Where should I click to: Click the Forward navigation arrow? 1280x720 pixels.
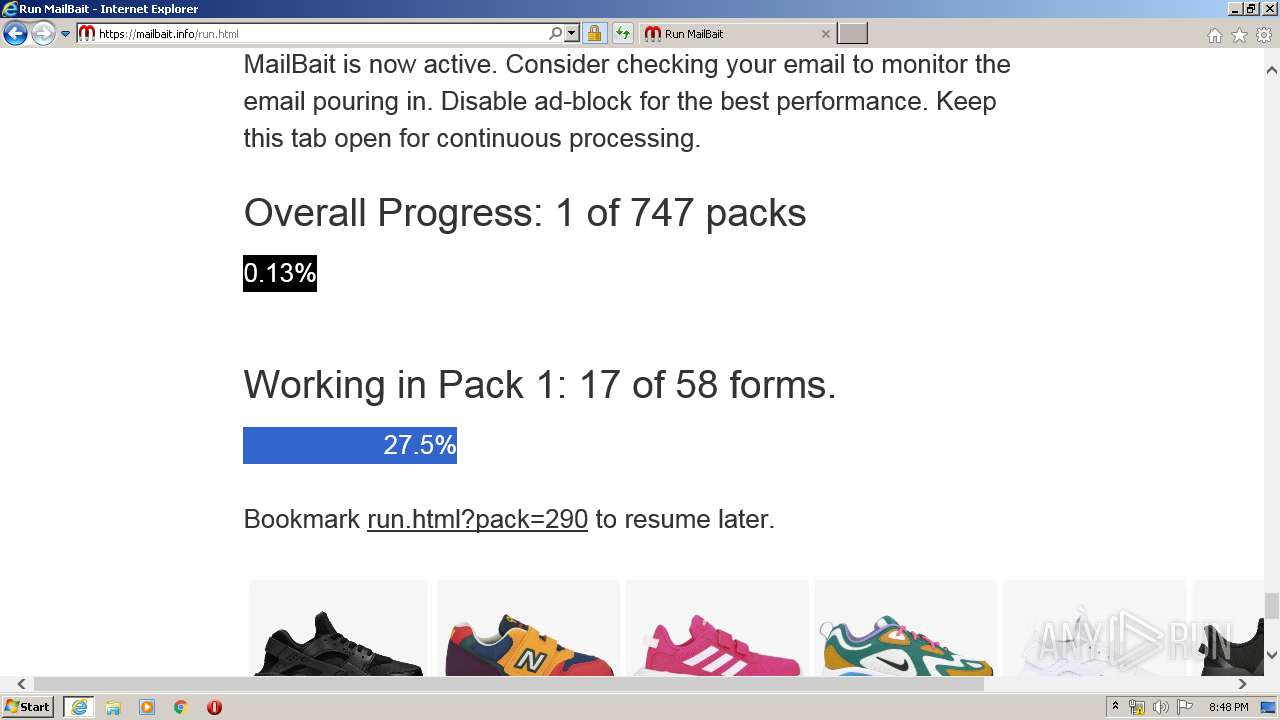(x=42, y=34)
